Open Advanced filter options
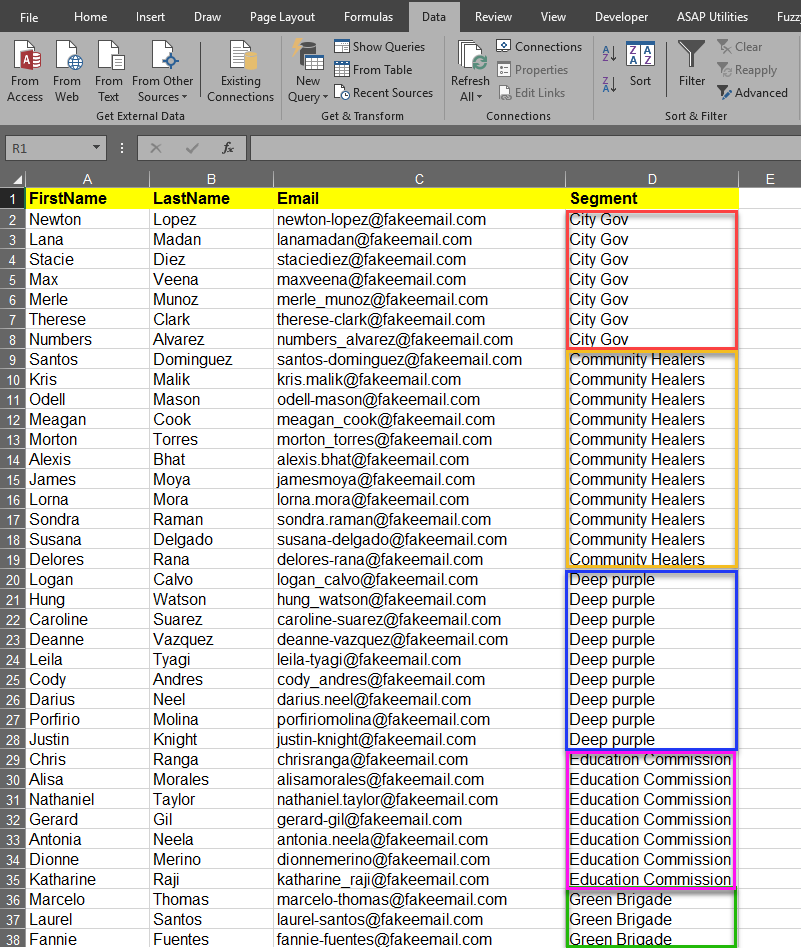The width and height of the screenshot is (801, 948). (752, 93)
